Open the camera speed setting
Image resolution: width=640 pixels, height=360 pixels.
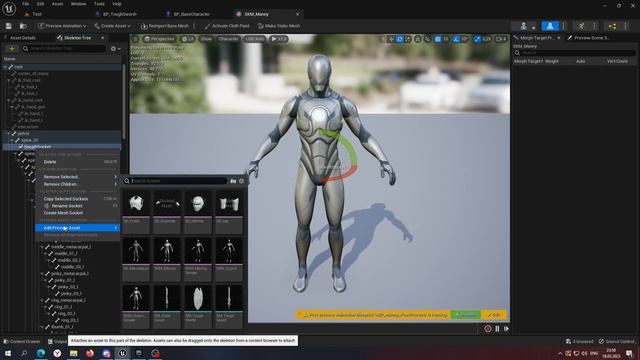pos(501,39)
